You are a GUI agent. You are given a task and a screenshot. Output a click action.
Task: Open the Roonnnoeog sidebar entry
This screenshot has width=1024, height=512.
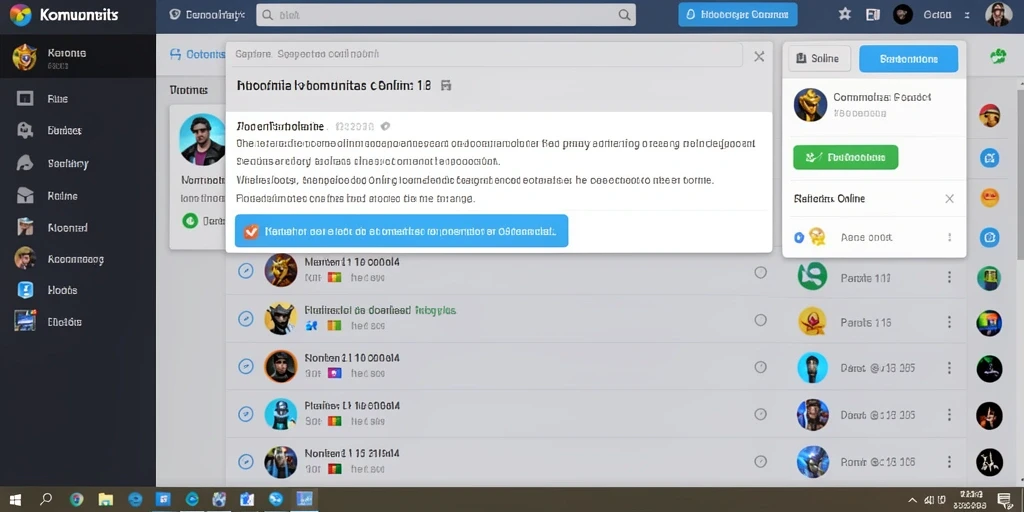tap(75, 259)
